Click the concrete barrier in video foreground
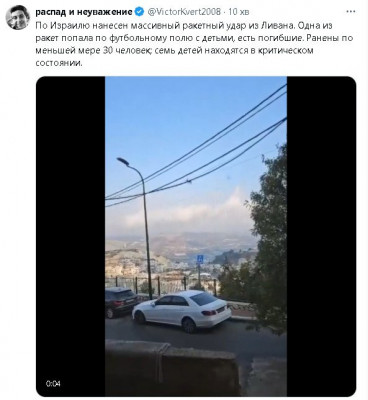This screenshot has height=400, width=368. 172,367
